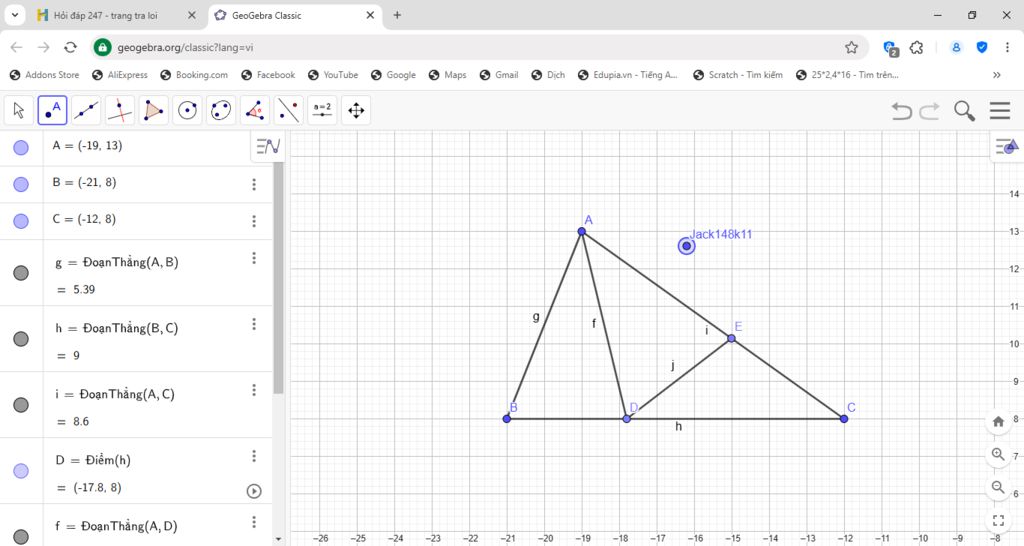This screenshot has height=546, width=1024.
Task: Toggle visibility of point B
Action: (21, 184)
